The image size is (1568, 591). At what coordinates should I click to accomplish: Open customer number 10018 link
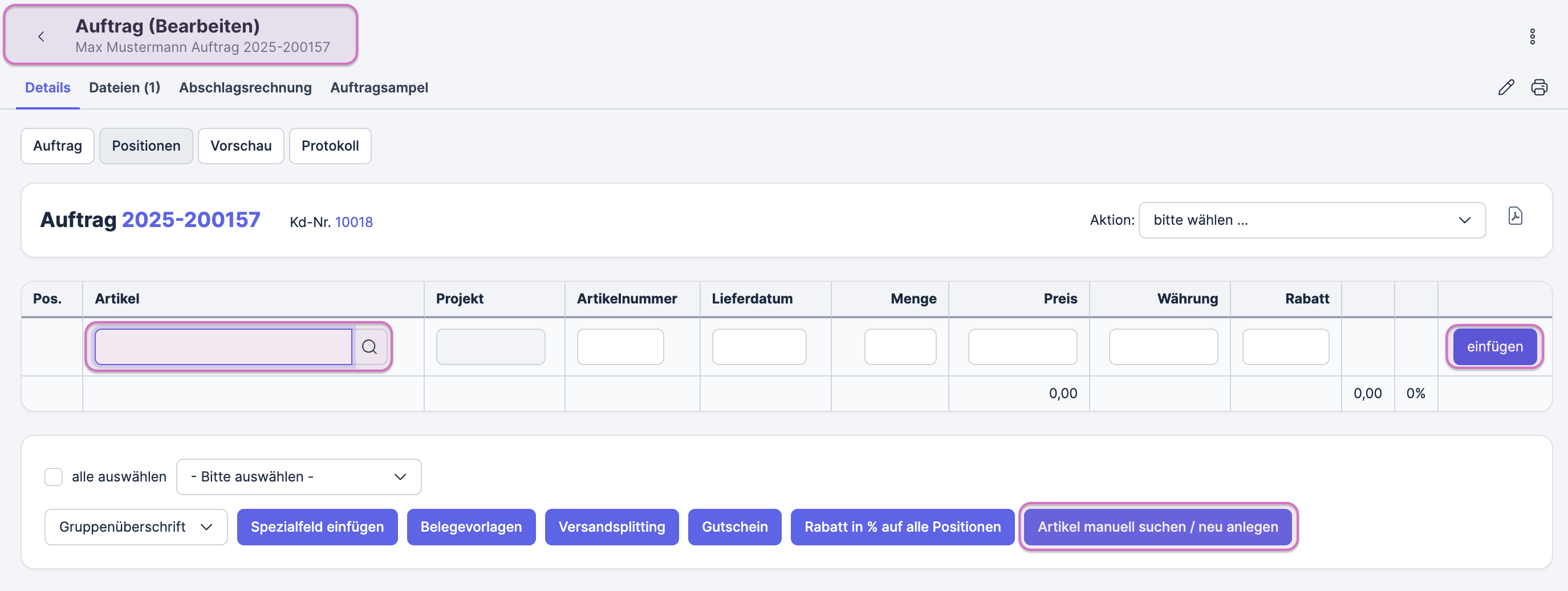[354, 222]
